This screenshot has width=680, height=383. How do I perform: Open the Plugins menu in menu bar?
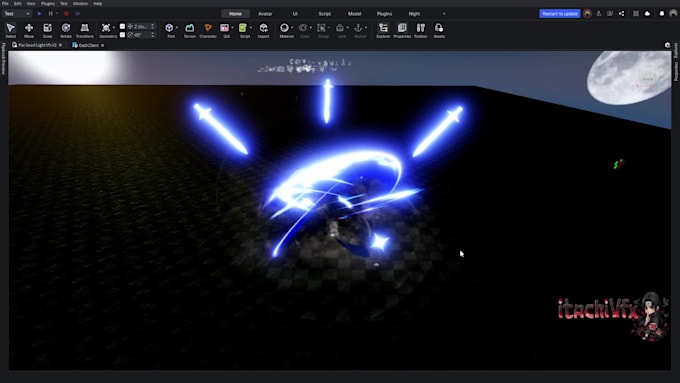48,3
